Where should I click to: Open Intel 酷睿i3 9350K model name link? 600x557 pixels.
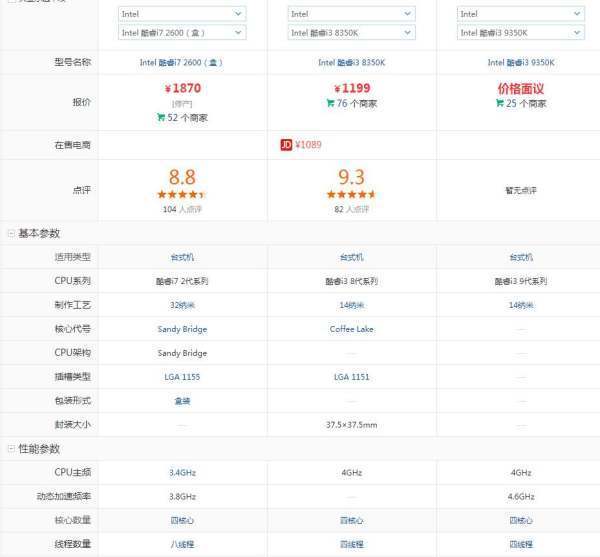tap(521, 62)
